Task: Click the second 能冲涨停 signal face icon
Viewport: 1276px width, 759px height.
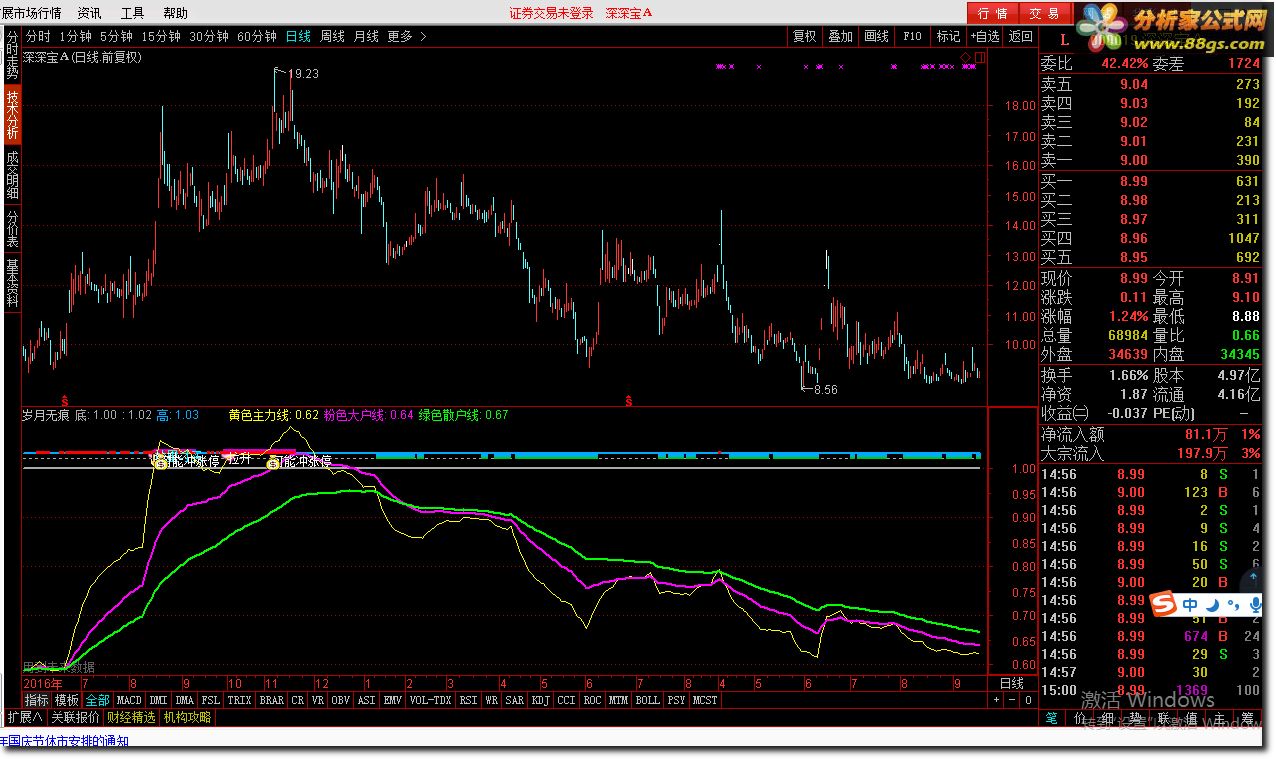Action: [x=271, y=462]
